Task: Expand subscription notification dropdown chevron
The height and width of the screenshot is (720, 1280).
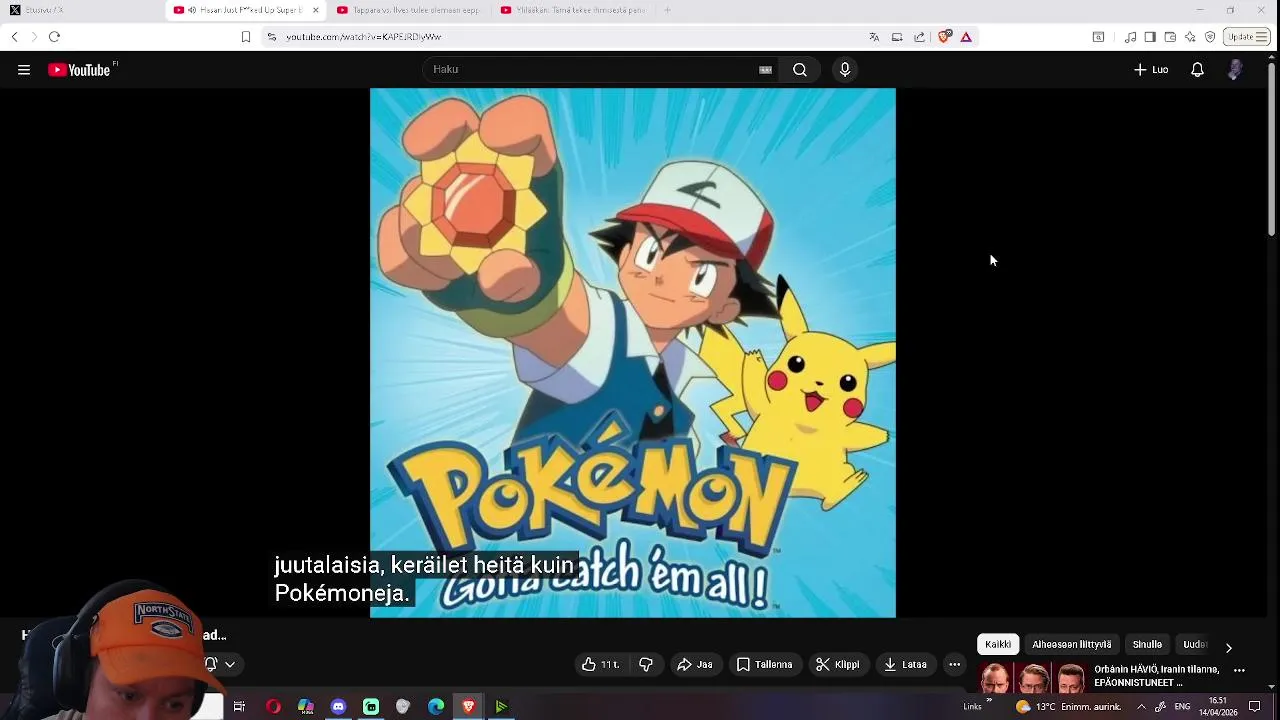Action: pyautogui.click(x=230, y=665)
